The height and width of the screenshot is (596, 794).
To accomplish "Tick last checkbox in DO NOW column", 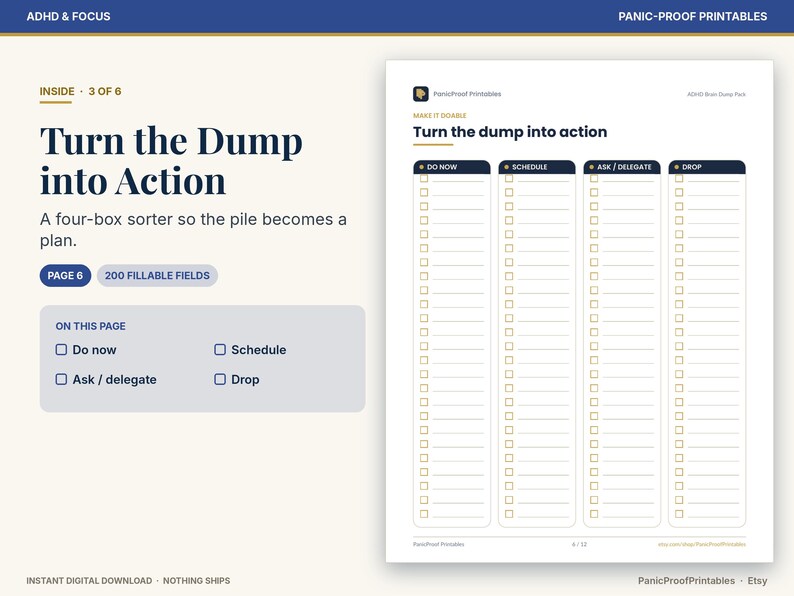I will pos(424,513).
